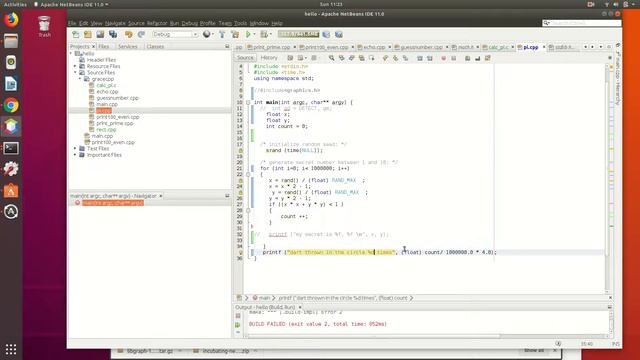Open the Refactor menu
The width and height of the screenshot is (640, 360).
[x=157, y=23]
